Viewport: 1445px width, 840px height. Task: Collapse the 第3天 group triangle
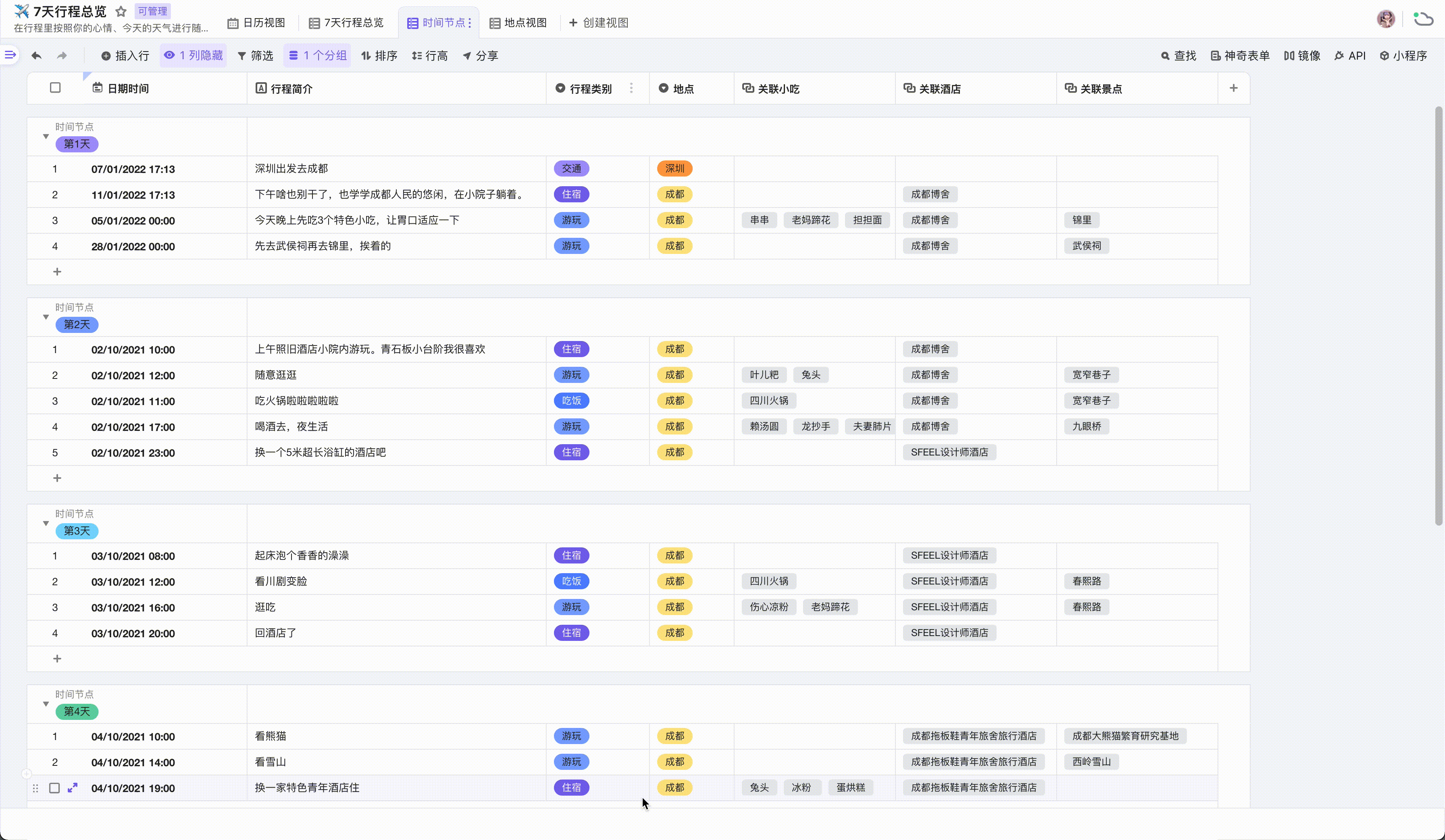(x=46, y=524)
